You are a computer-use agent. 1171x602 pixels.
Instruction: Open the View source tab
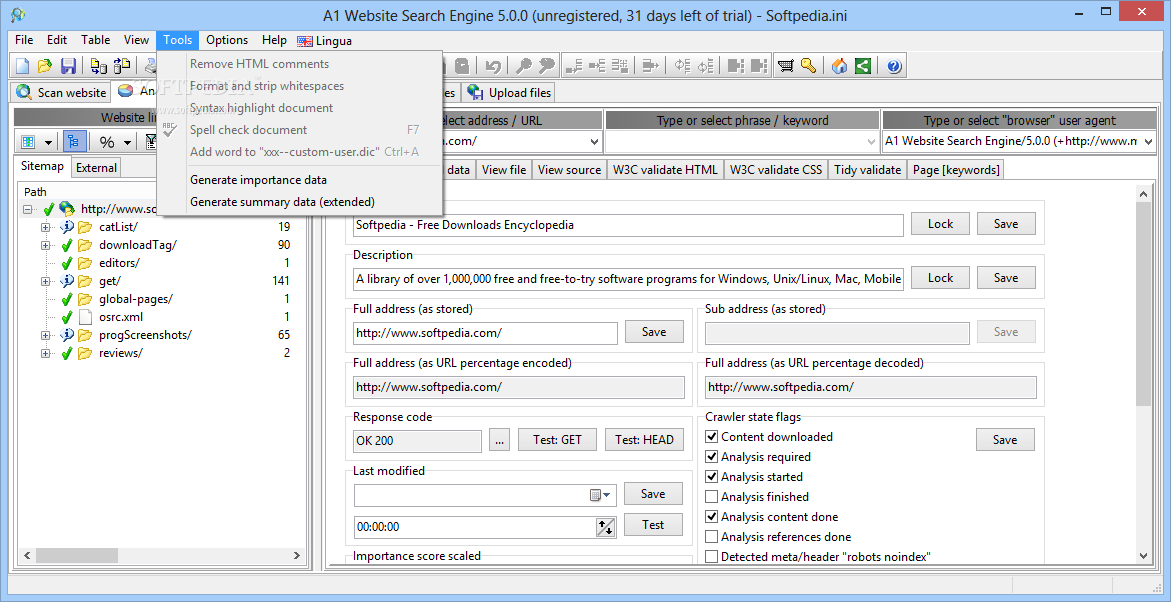click(569, 170)
